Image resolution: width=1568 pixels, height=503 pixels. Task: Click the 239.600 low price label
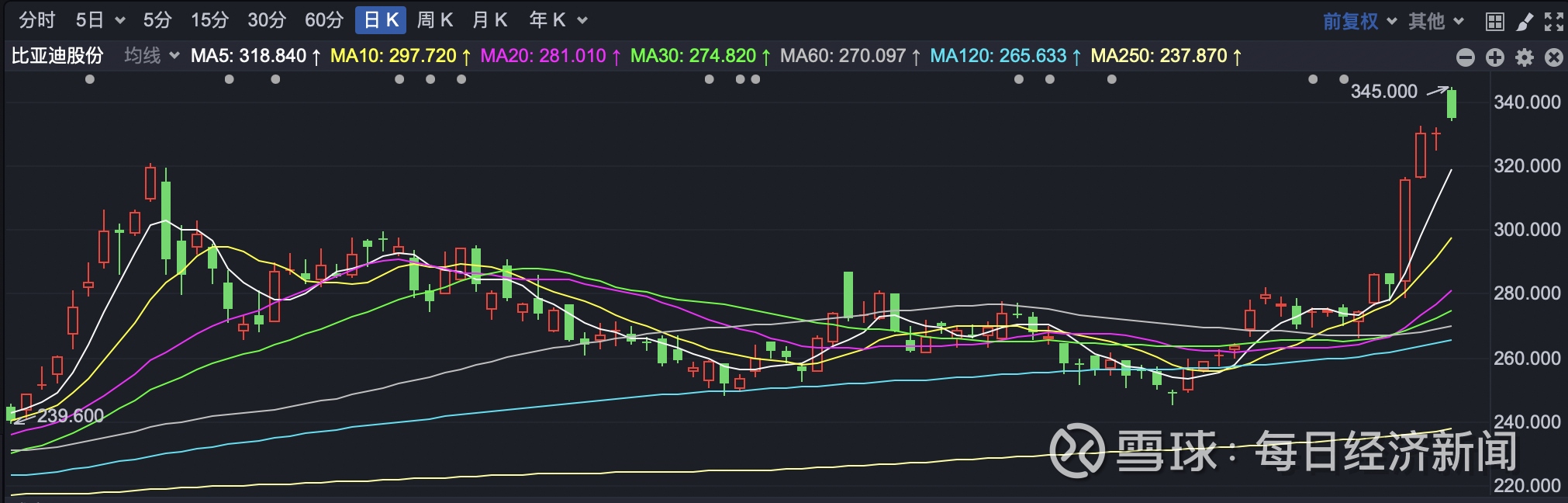click(x=71, y=416)
